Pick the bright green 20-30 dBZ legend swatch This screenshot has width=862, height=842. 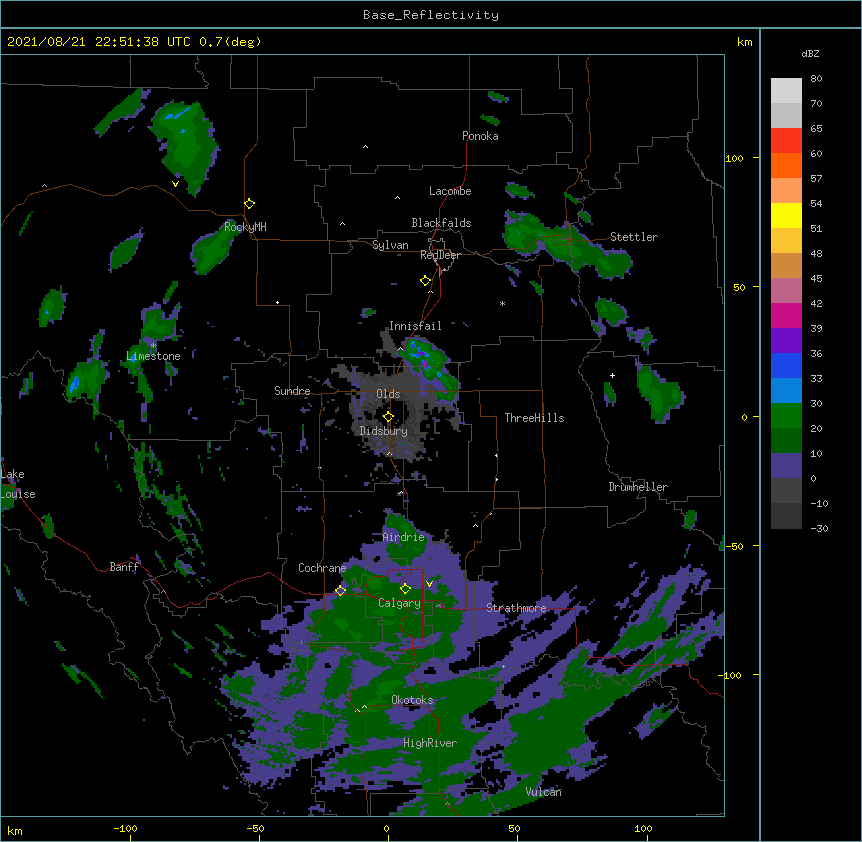786,415
